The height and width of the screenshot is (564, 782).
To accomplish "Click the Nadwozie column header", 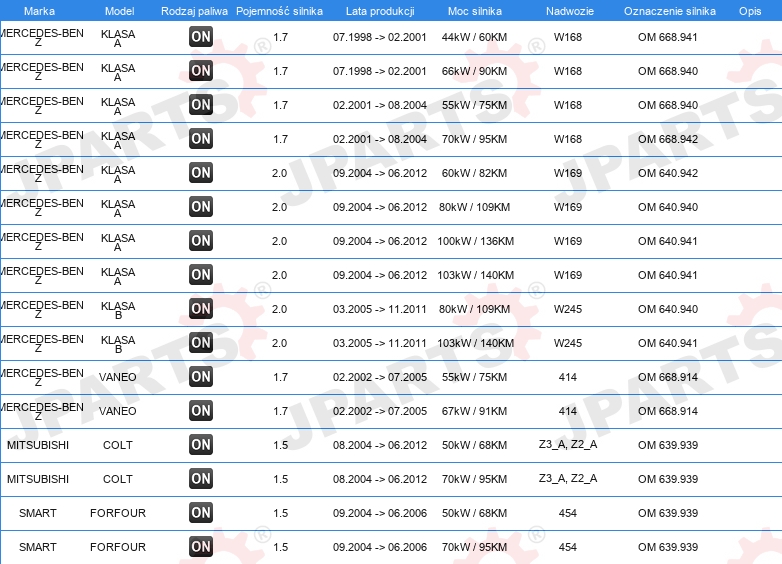I will coord(570,11).
